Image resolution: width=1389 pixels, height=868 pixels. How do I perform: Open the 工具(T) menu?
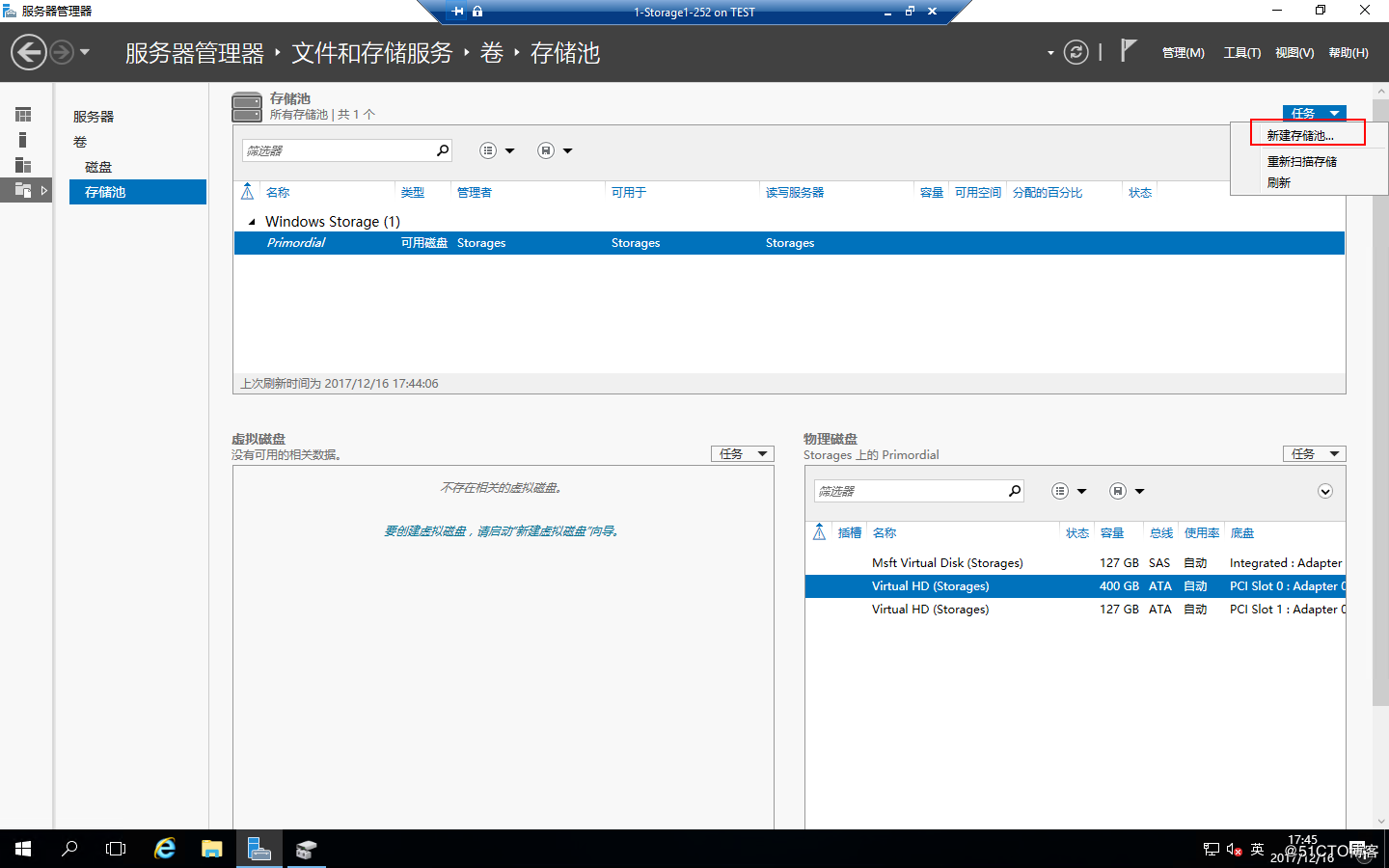click(1242, 53)
